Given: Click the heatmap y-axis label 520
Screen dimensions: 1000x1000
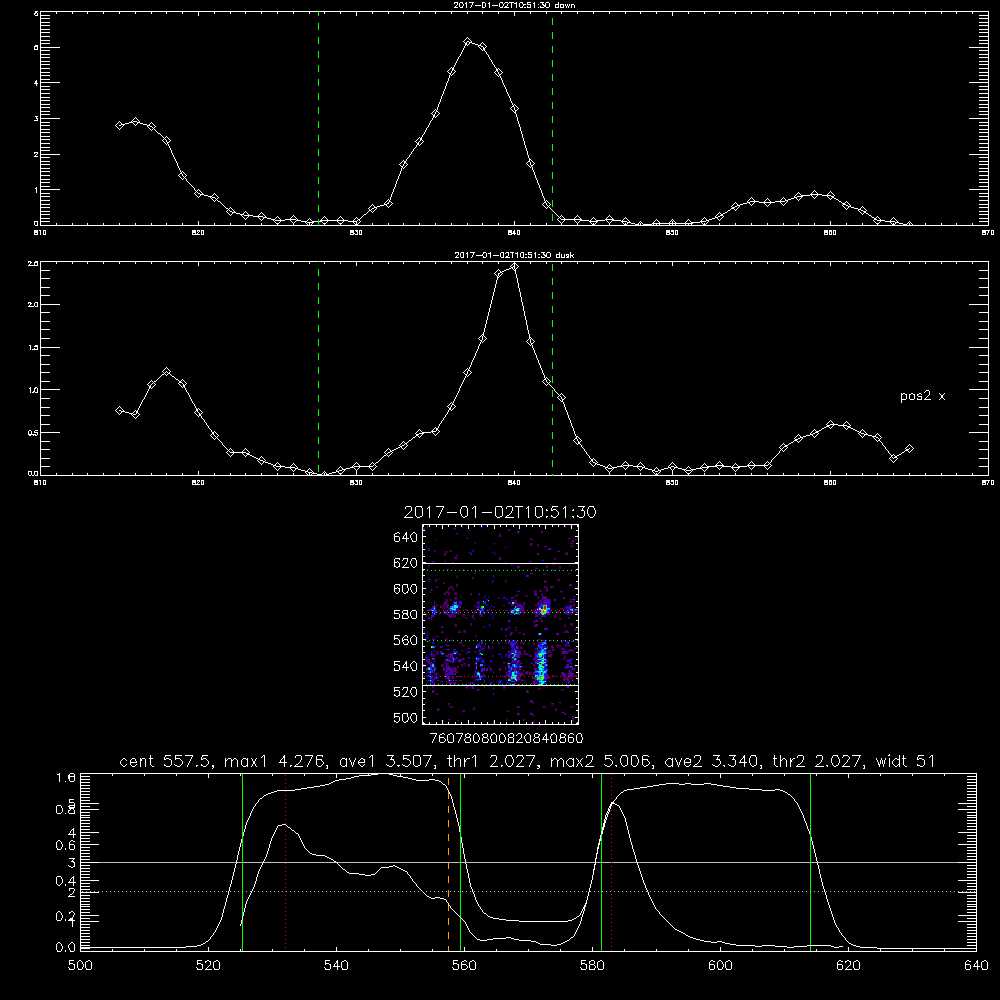Looking at the screenshot, I should (406, 692).
